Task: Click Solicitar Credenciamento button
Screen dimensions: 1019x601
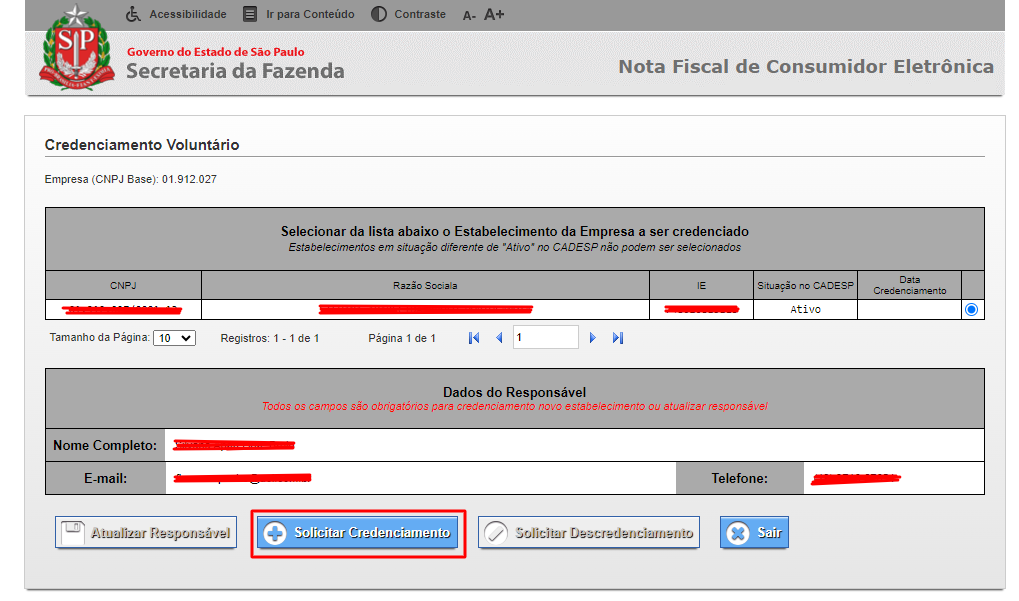Action: click(358, 533)
